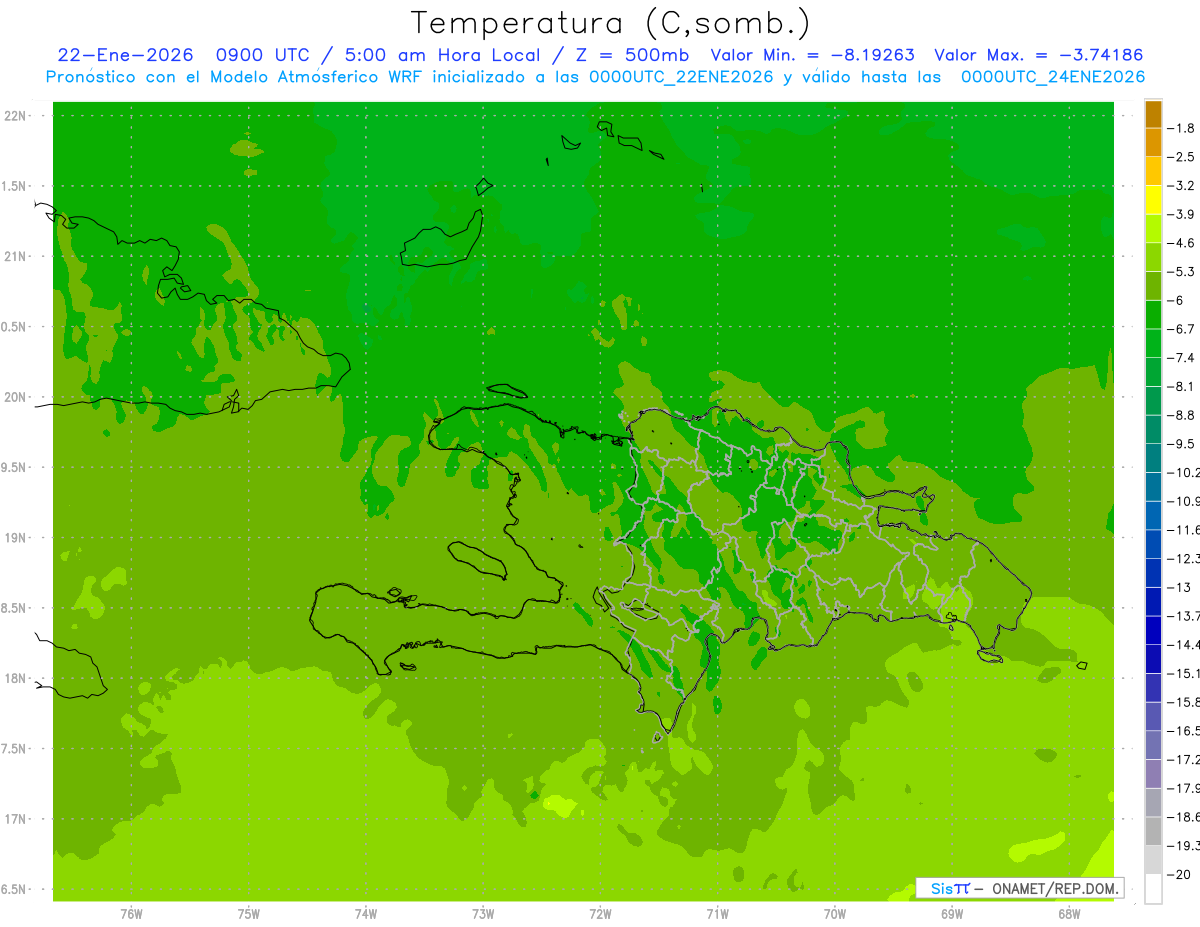
Task: Click the "72W" longitude label
Action: [x=600, y=914]
